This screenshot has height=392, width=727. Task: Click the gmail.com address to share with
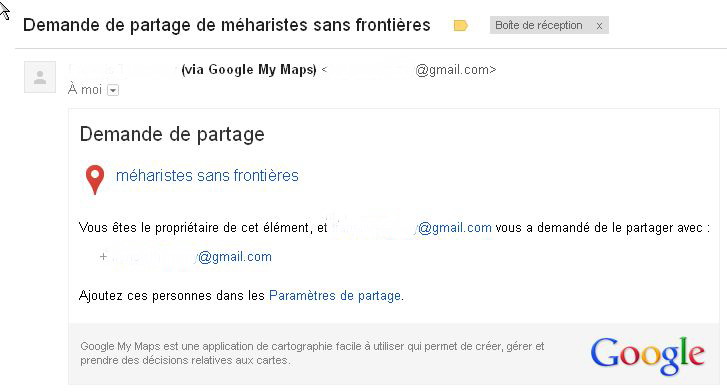(x=191, y=257)
